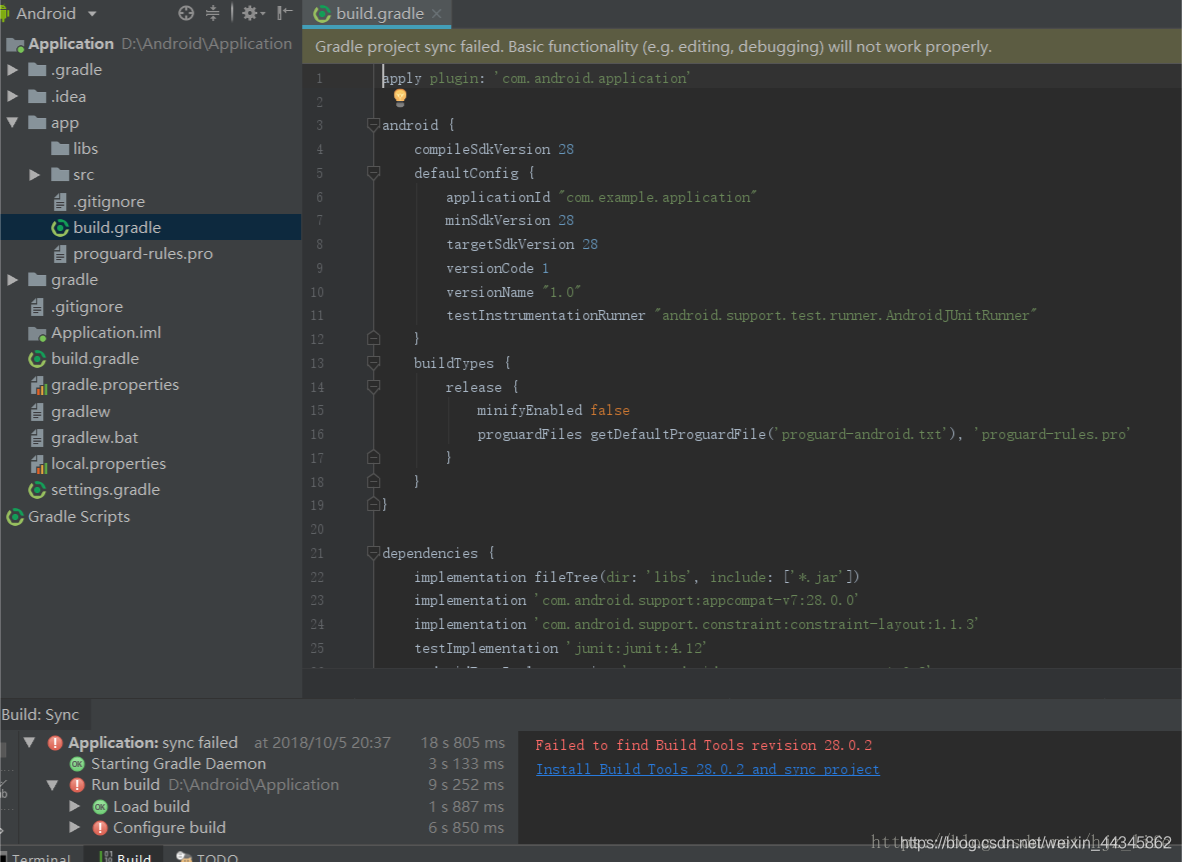The height and width of the screenshot is (862, 1182).
Task: Open the Android project view dropdown
Action: 92,14
